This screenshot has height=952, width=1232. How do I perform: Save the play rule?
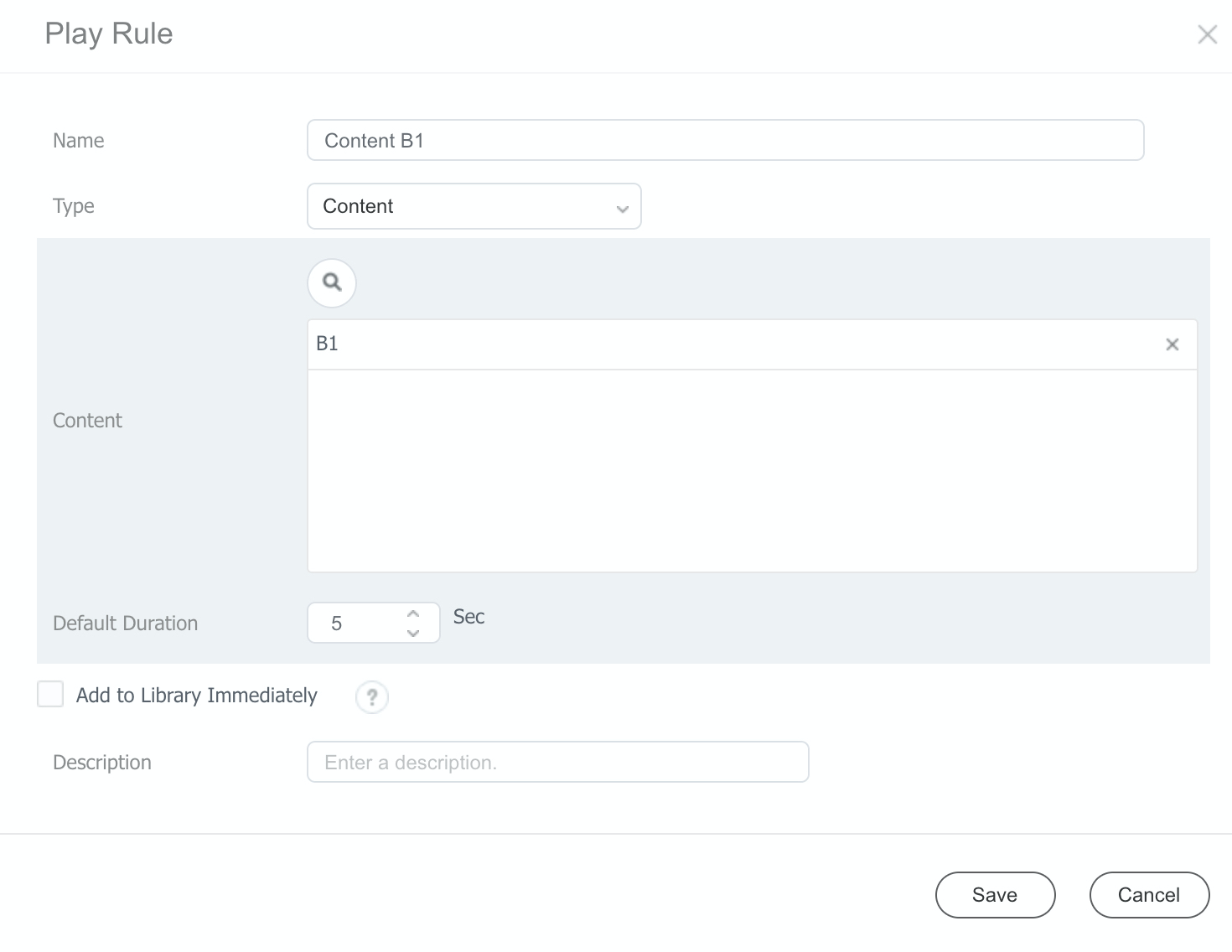pyautogui.click(x=995, y=895)
